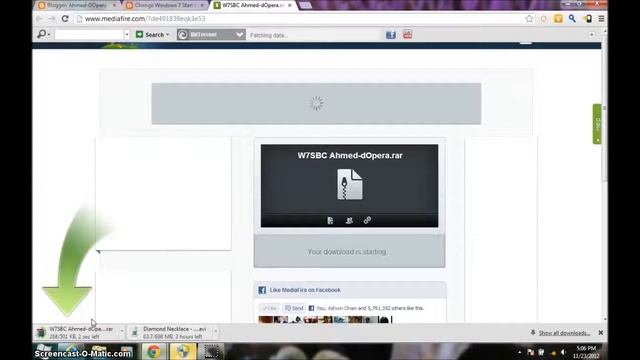The image size is (640, 360).
Task: Click the toolbar YouTube icon
Action: pyautogui.click(x=407, y=34)
